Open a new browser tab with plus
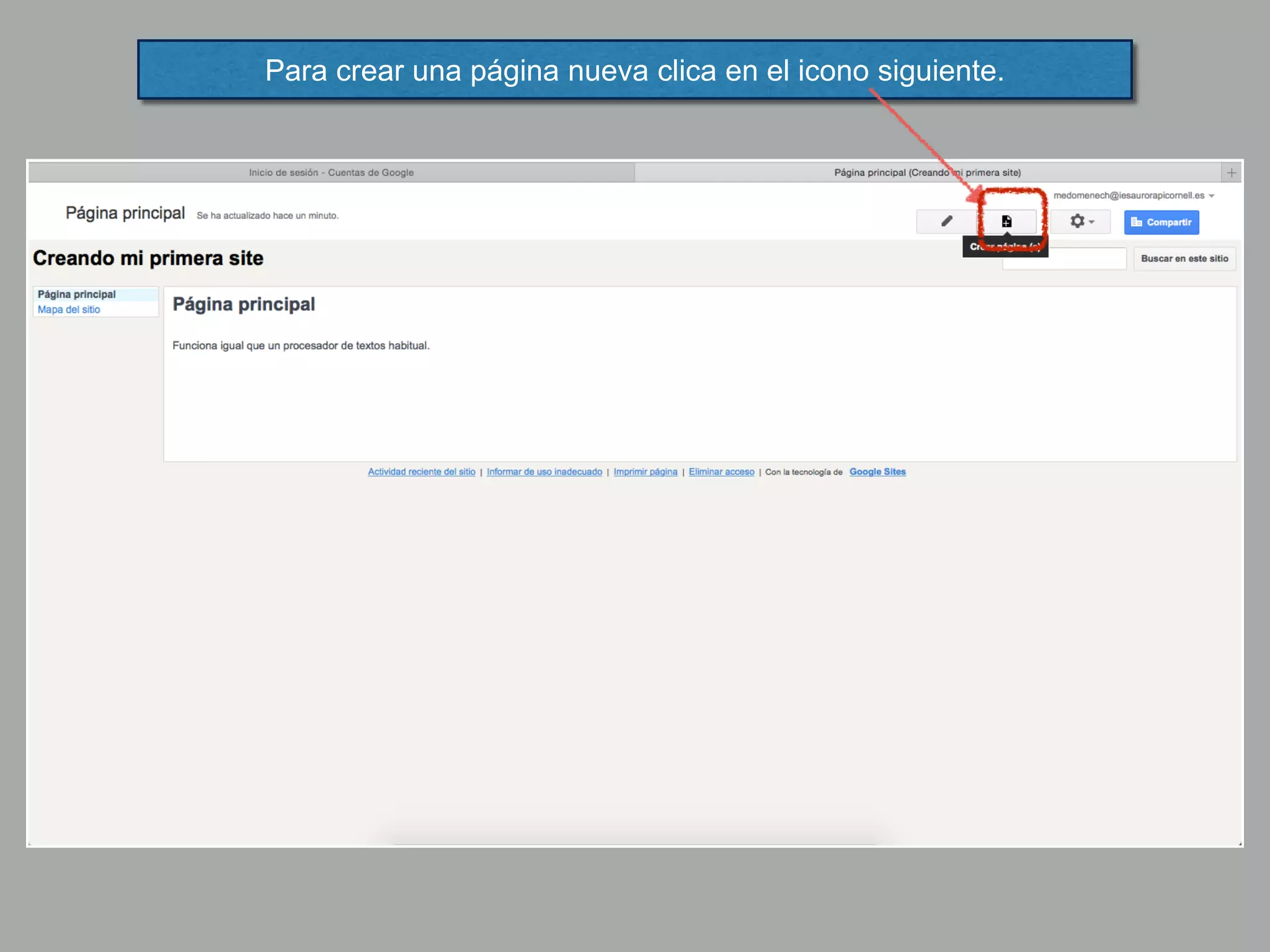The image size is (1270, 952). point(1232,173)
